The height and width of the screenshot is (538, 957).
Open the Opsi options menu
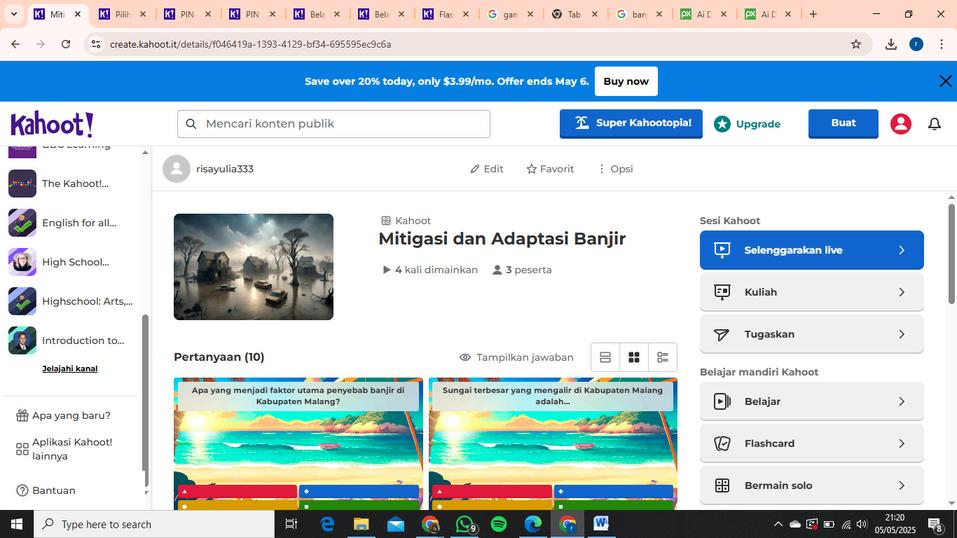pyautogui.click(x=615, y=169)
